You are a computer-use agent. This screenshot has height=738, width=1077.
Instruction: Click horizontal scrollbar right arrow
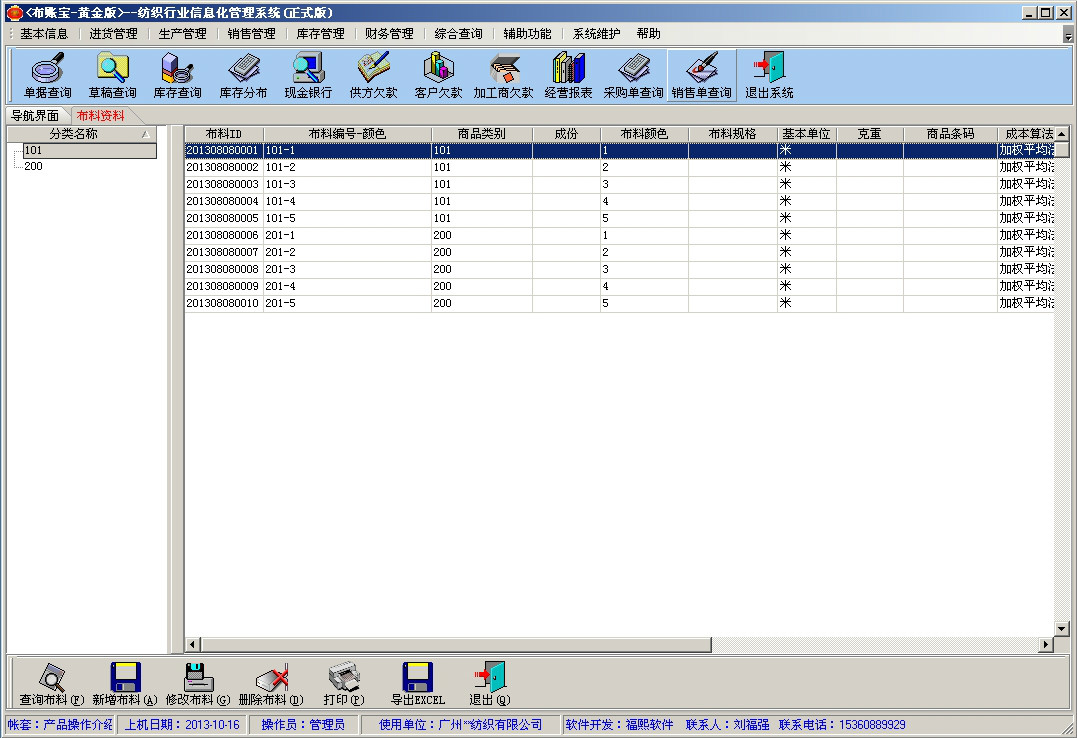coord(1046,645)
